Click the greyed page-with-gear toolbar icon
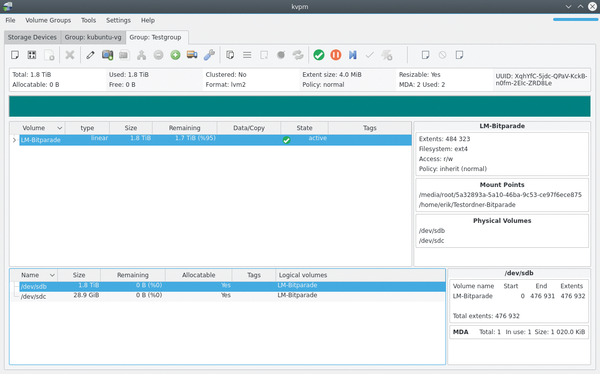600x374 pixels. [49, 55]
